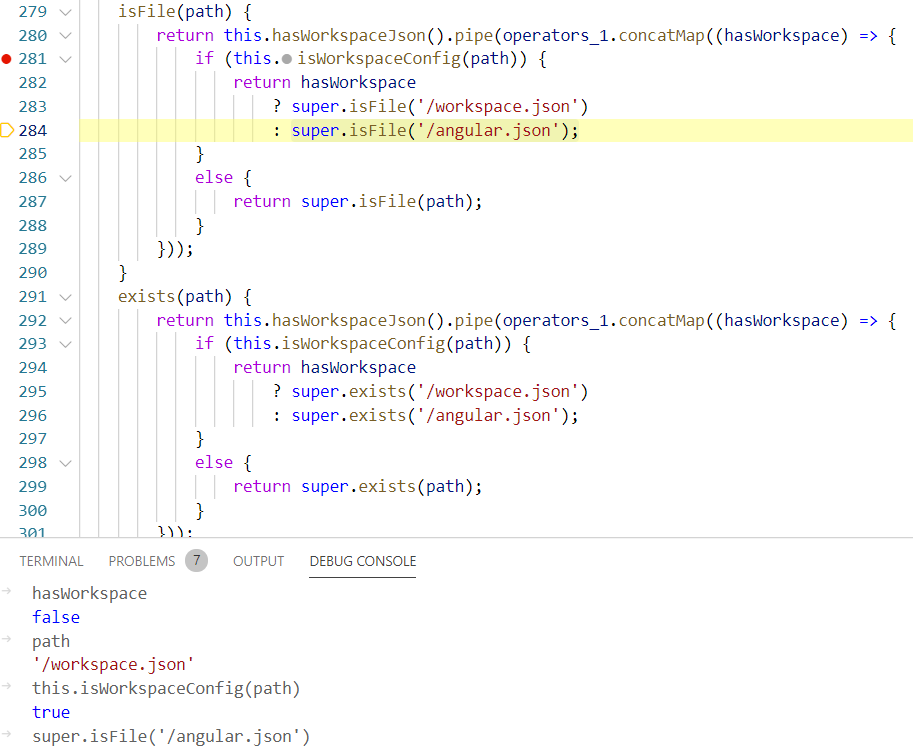The width and height of the screenshot is (913, 750).
Task: Select the DEBUG CONSOLE tab
Action: [x=363, y=561]
